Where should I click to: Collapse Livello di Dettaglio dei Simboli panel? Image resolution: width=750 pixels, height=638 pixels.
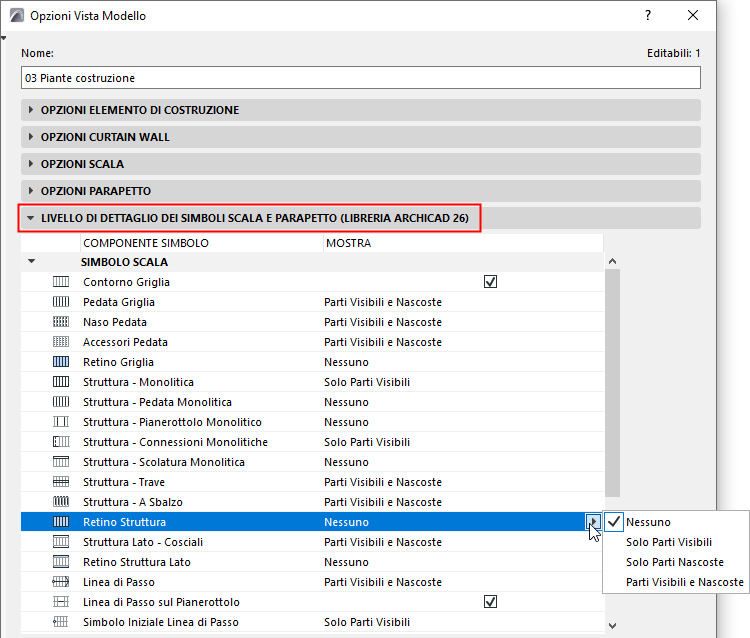click(31, 218)
